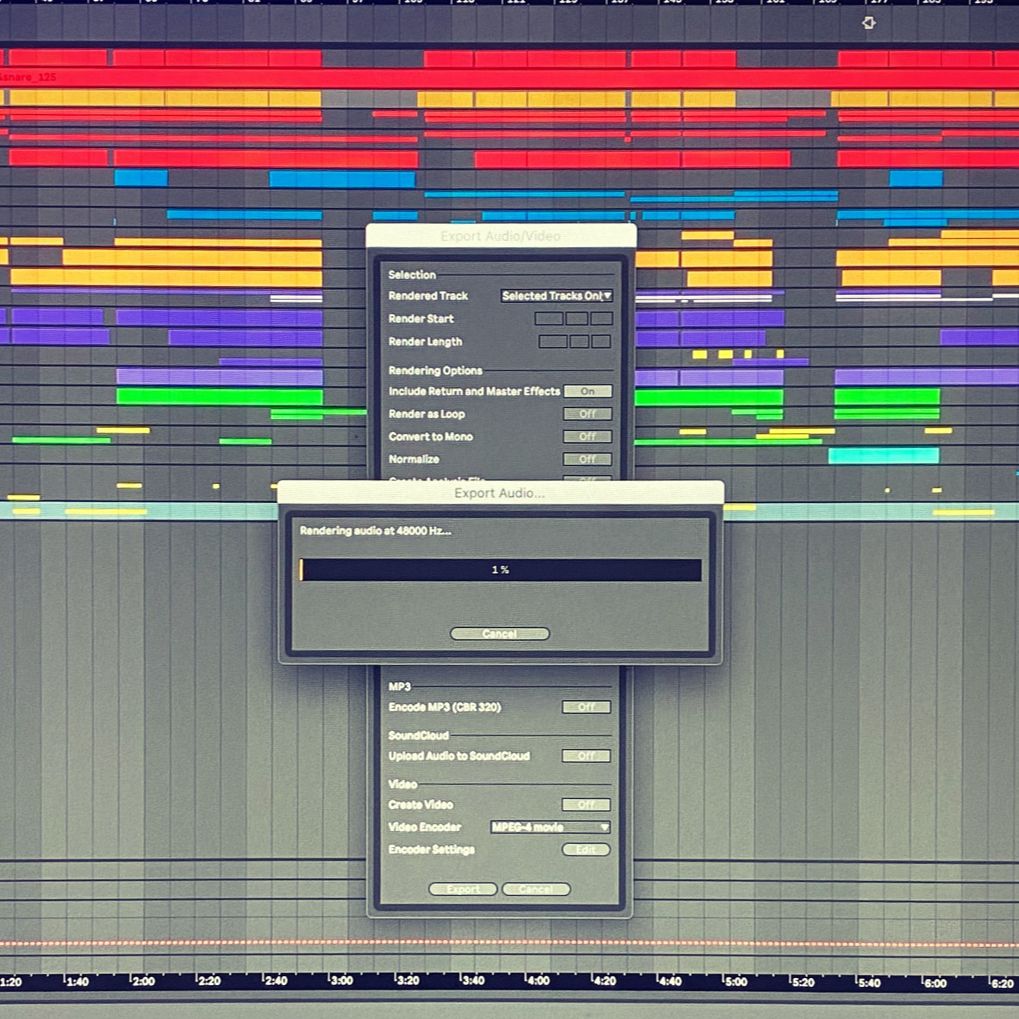This screenshot has width=1019, height=1019.
Task: Click the 1:40 mark on the time ruler
Action: click(77, 981)
